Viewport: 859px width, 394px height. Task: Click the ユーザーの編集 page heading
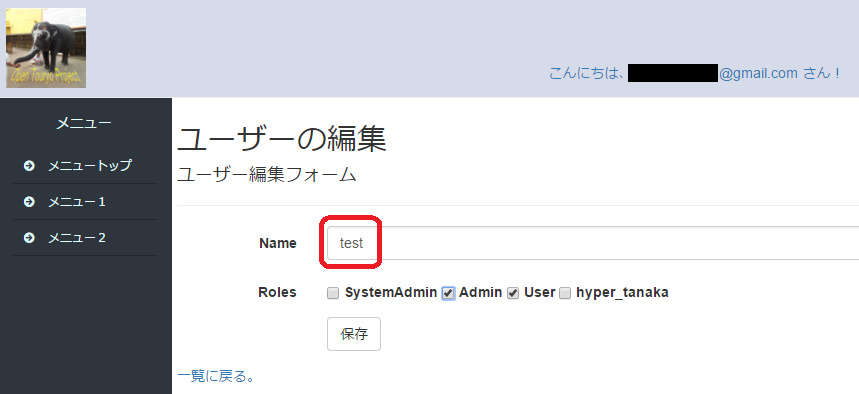282,140
